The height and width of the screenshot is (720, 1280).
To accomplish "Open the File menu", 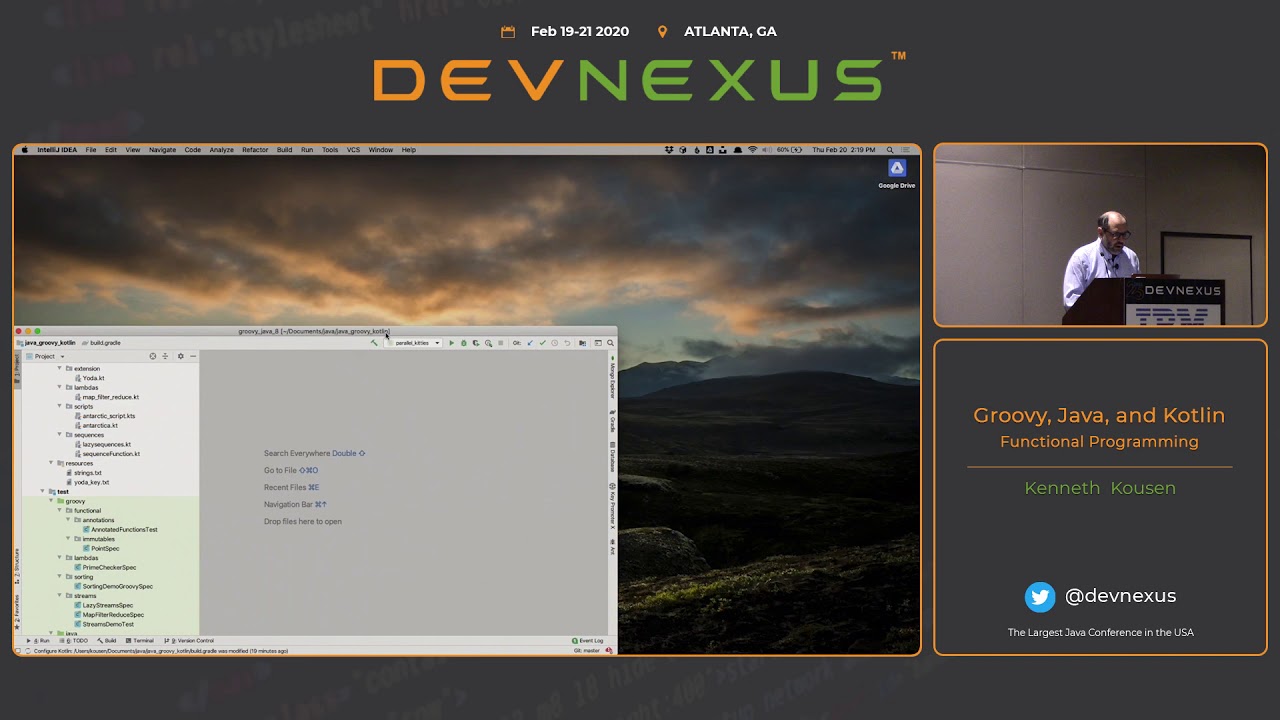I will [x=90, y=150].
